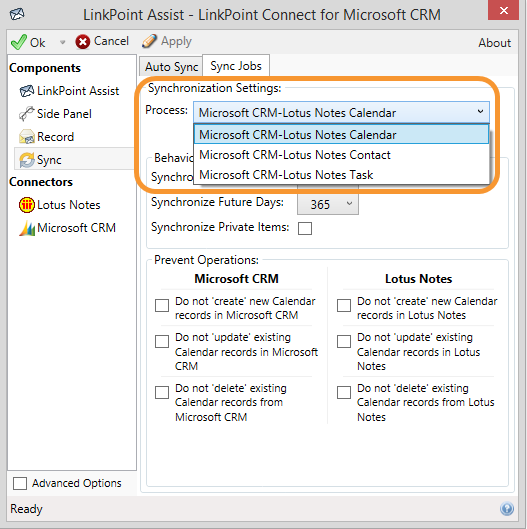This screenshot has width=527, height=529.
Task: Click the Cancel button label
Action: point(111,41)
